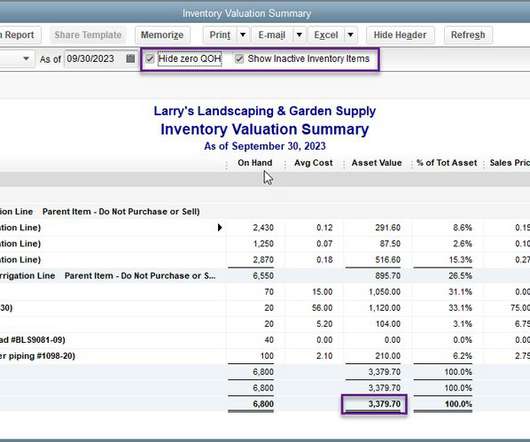Toggle Show Inactive Inventory Items checkbox
Image resolution: width=530 pixels, height=442 pixels.
coord(239,59)
